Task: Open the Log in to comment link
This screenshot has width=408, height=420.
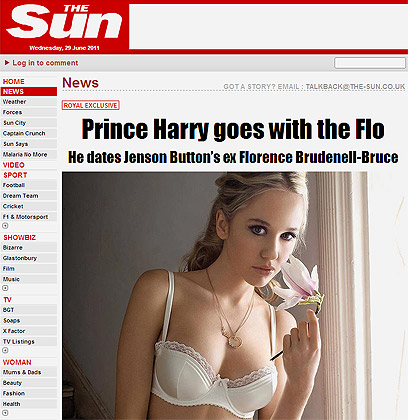Action: 45,63
